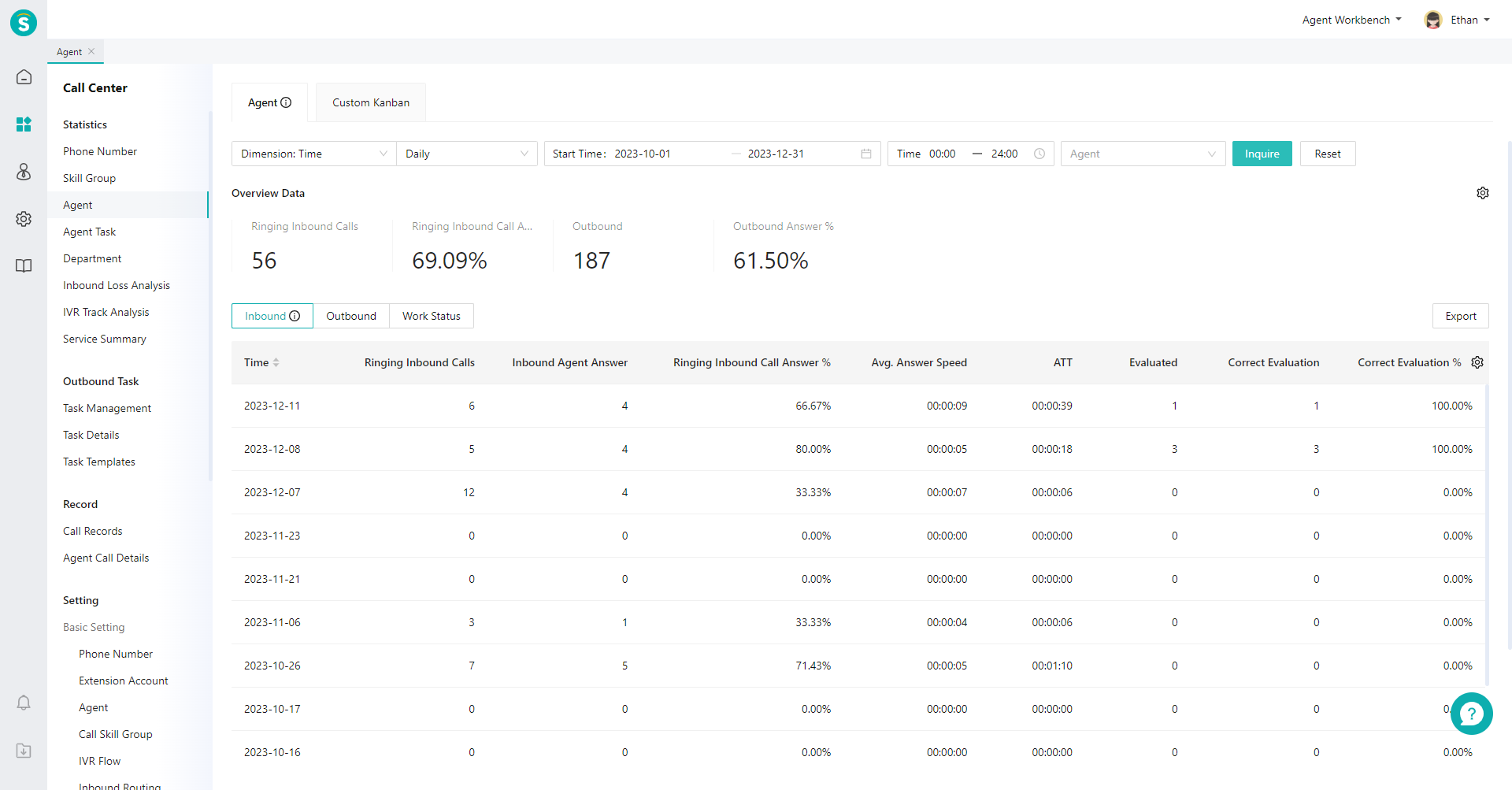Click the 2023-12-11 table row date
1512x790 pixels.
[x=272, y=406]
